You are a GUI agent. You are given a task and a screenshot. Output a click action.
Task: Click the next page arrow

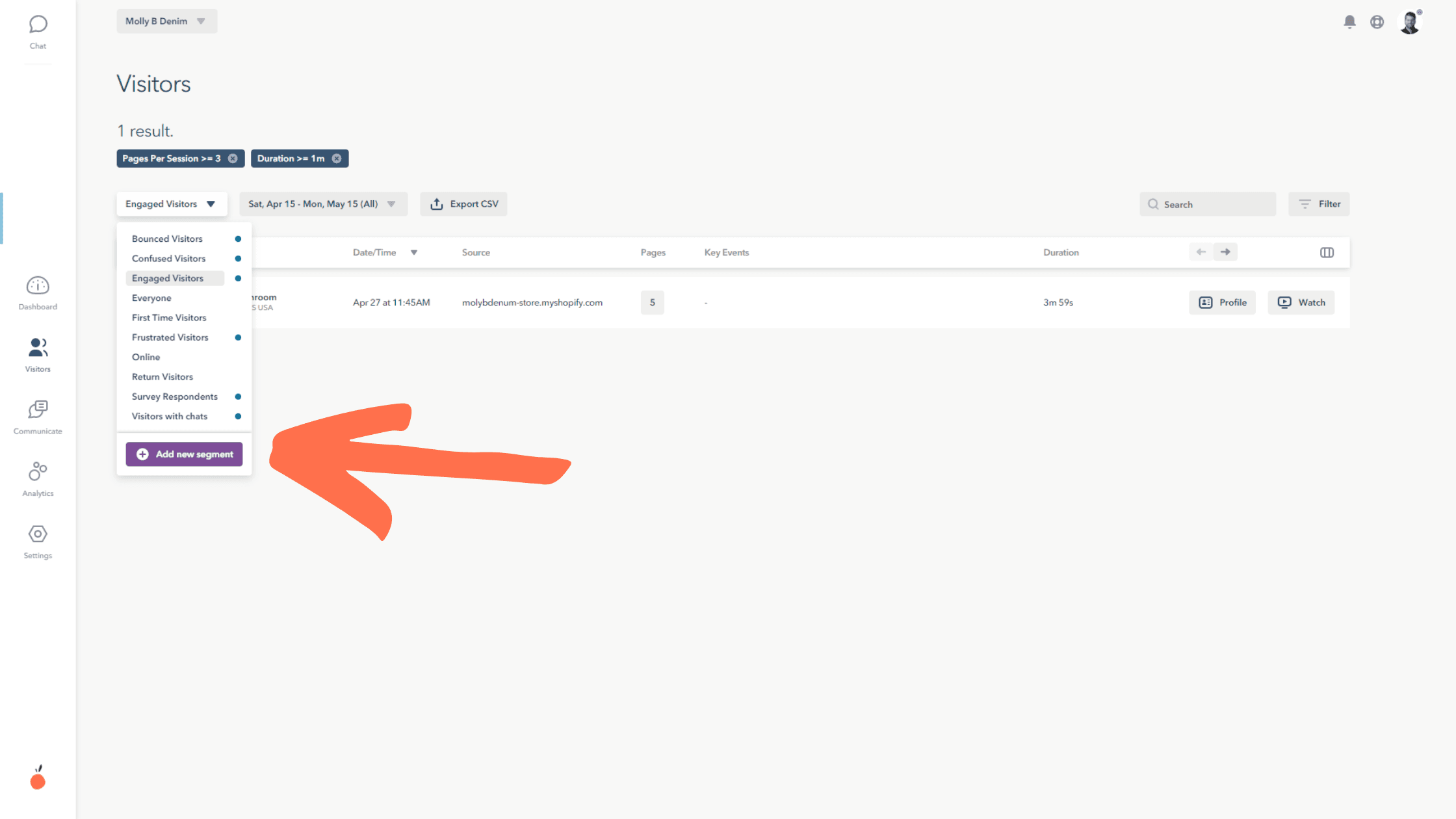(1225, 252)
